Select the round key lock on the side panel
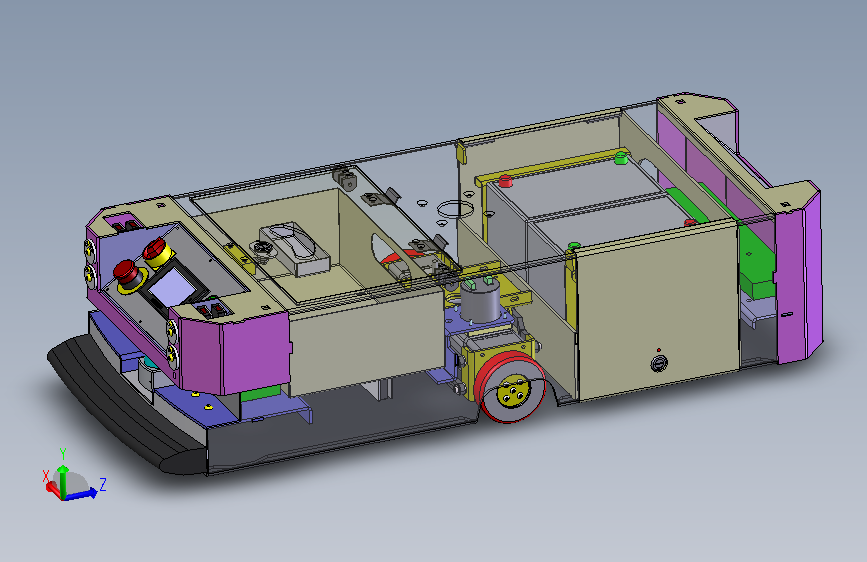Viewport: 867px width, 562px height. [x=659, y=363]
